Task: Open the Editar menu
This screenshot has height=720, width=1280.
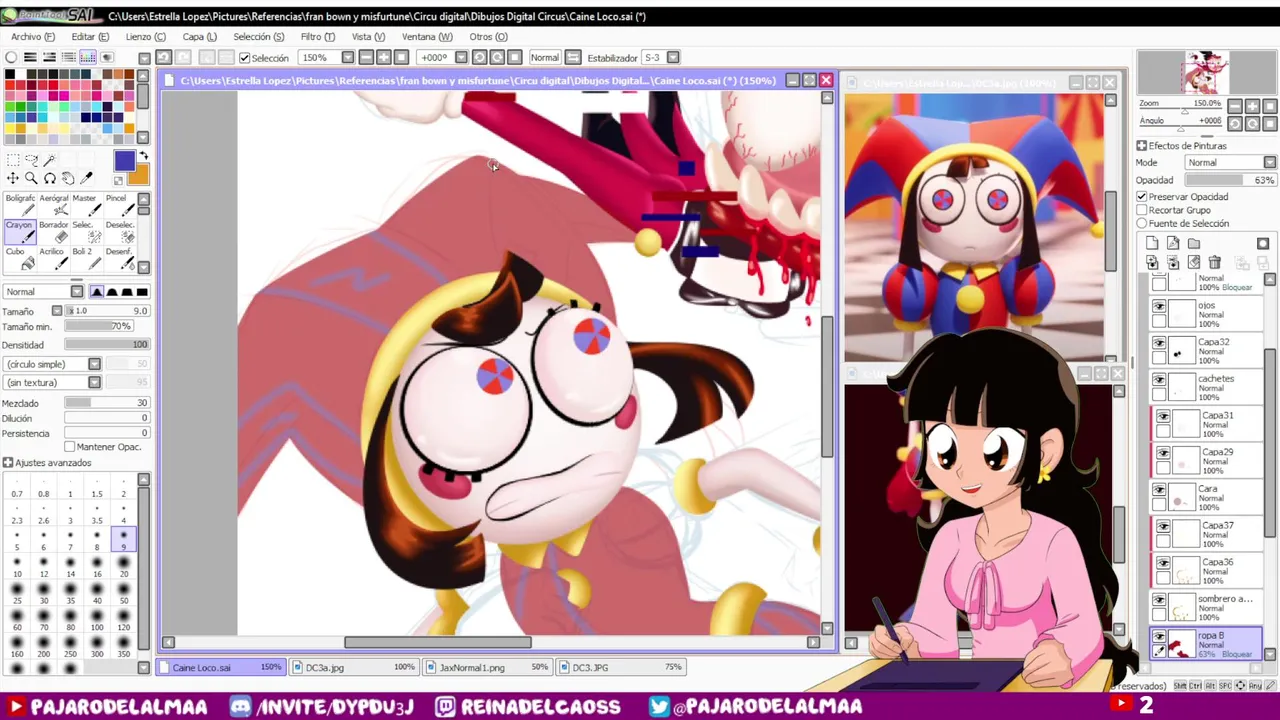Action: (90, 37)
